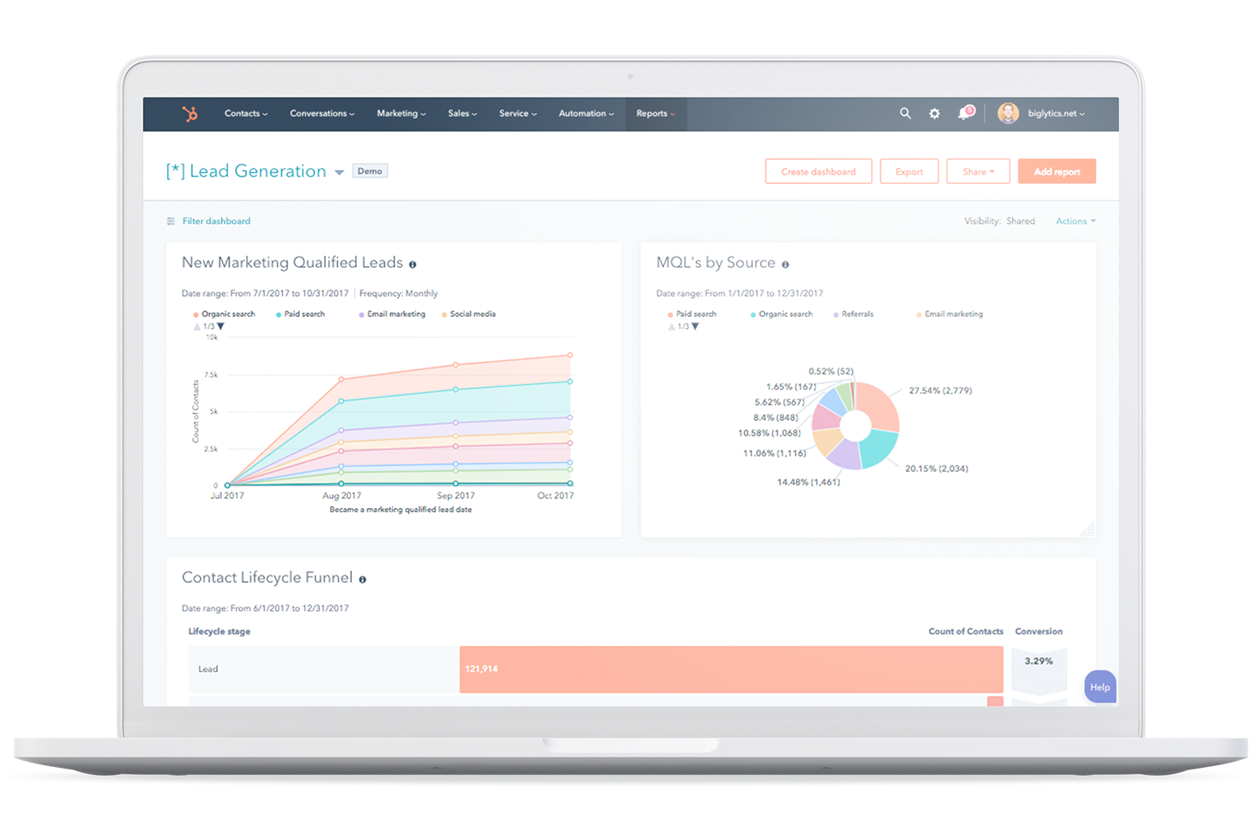The image size is (1250, 840).
Task: Grab the resize handle on MQL's by Source card
Action: point(1088,529)
